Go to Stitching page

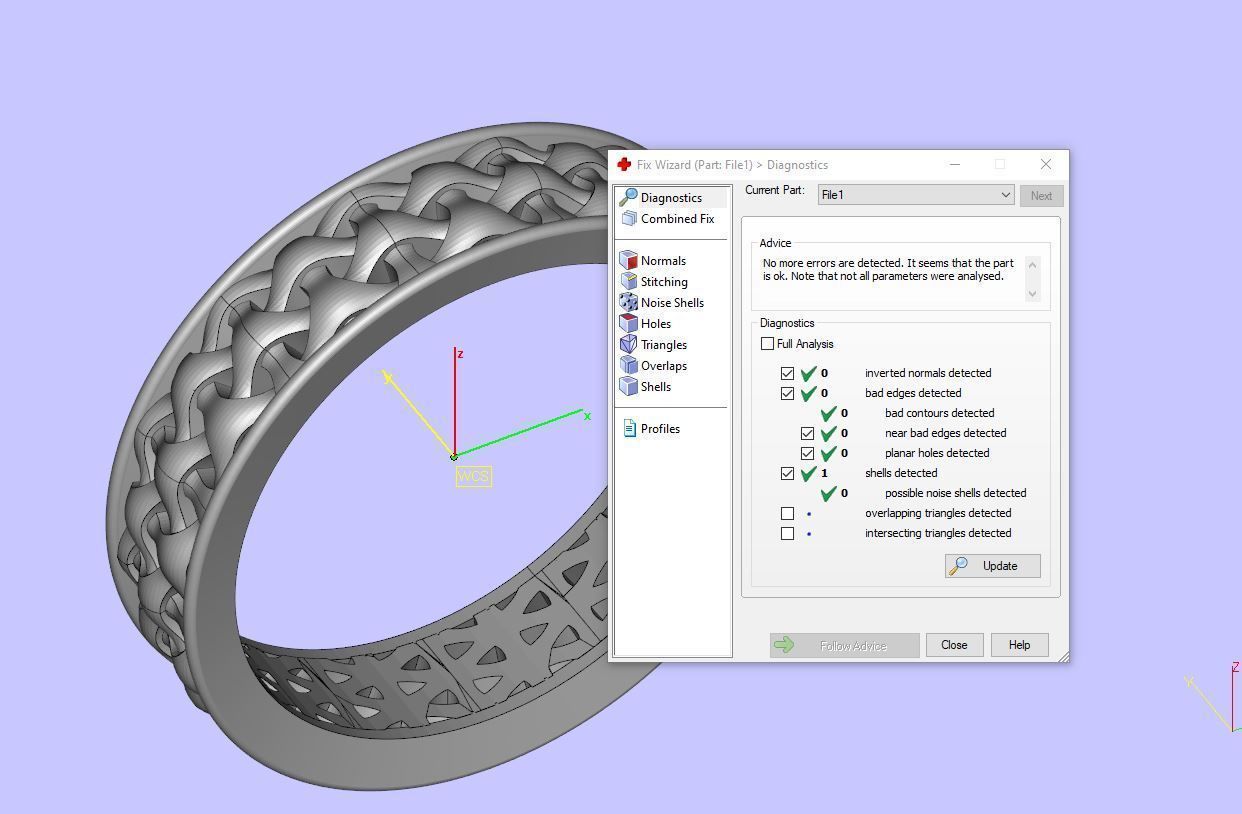click(x=664, y=282)
